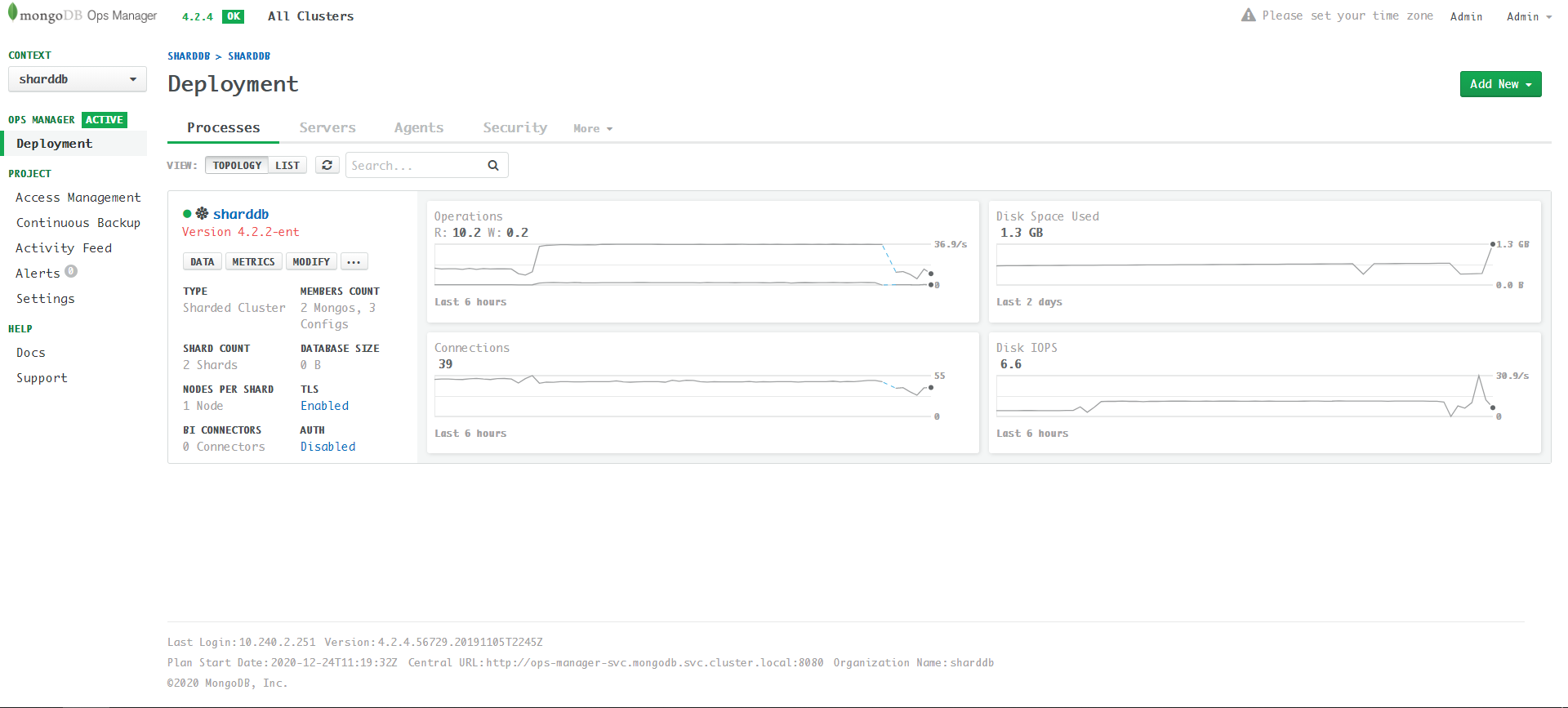Click the Alerts count badge
The height and width of the screenshot is (708, 1568).
tap(71, 271)
